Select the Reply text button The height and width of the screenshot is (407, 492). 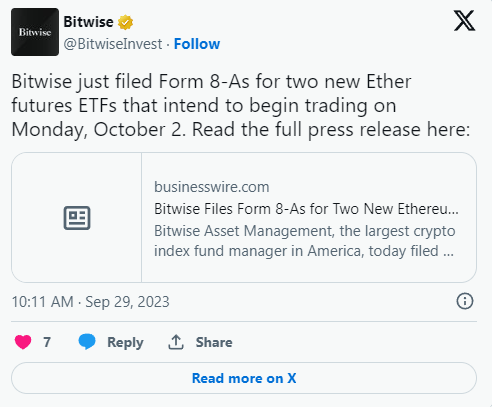point(125,342)
